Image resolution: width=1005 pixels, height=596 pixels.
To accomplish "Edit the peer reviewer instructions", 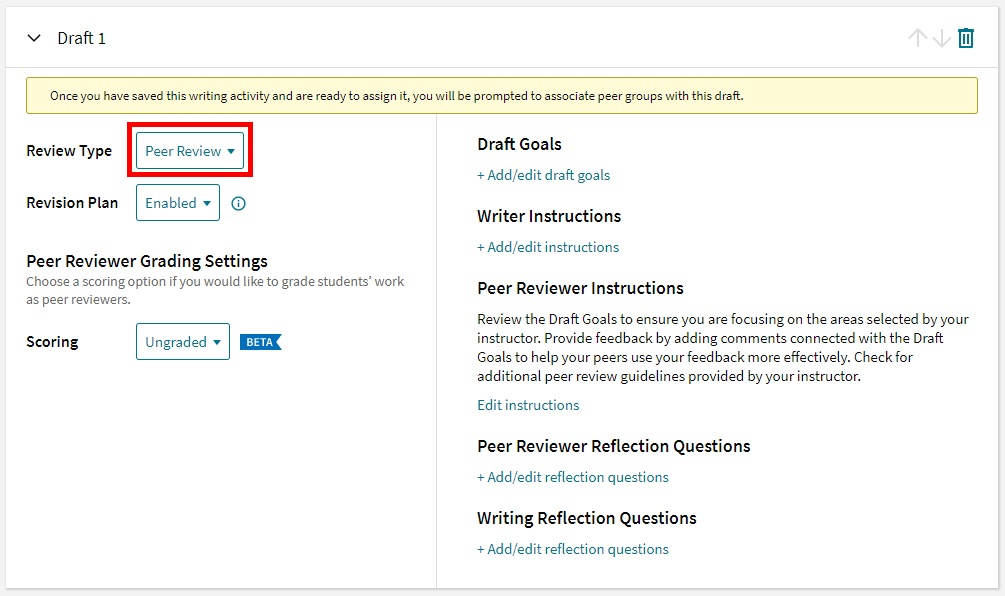I will coord(527,405).
